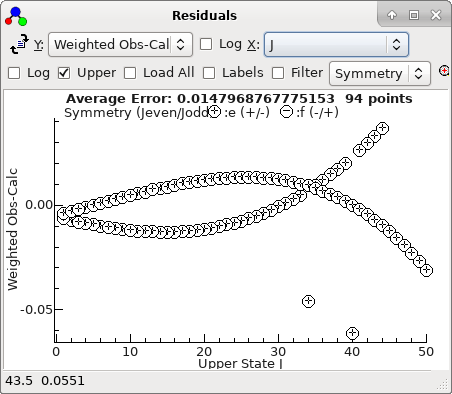The height and width of the screenshot is (394, 452).
Task: Select topmost data point near J=44
Action: click(x=382, y=128)
